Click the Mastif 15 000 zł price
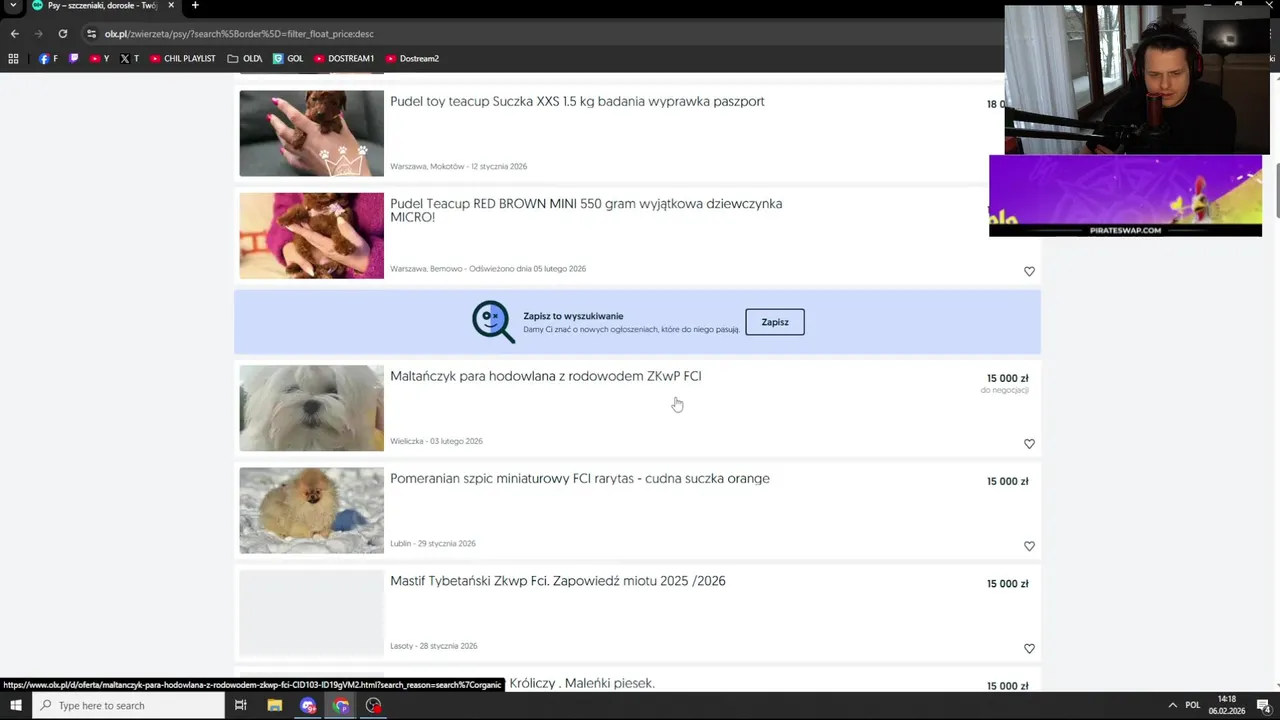 click(x=1007, y=584)
